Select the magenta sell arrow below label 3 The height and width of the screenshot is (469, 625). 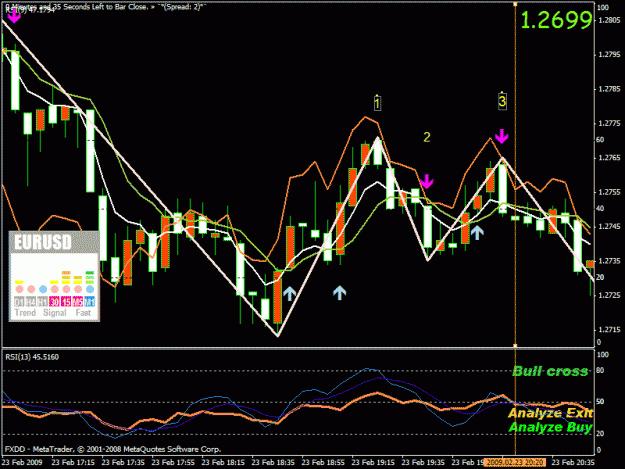click(x=502, y=136)
